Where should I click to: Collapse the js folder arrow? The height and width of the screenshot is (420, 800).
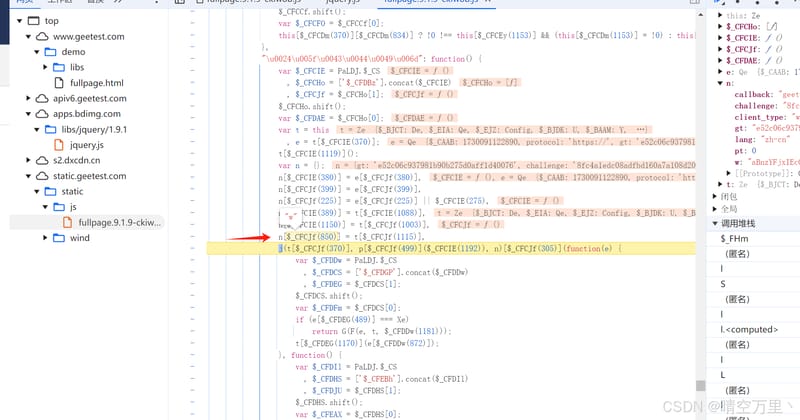click(45, 207)
